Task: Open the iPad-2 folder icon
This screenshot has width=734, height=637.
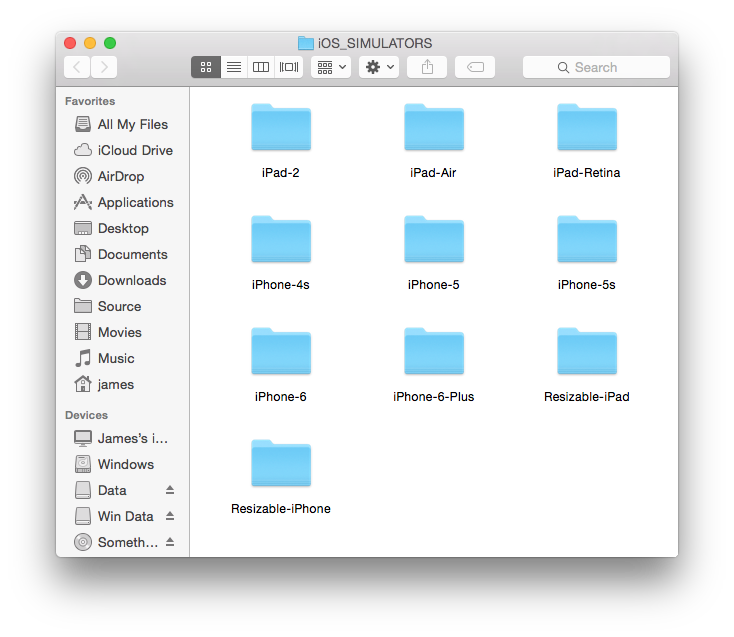Action: coord(281,127)
